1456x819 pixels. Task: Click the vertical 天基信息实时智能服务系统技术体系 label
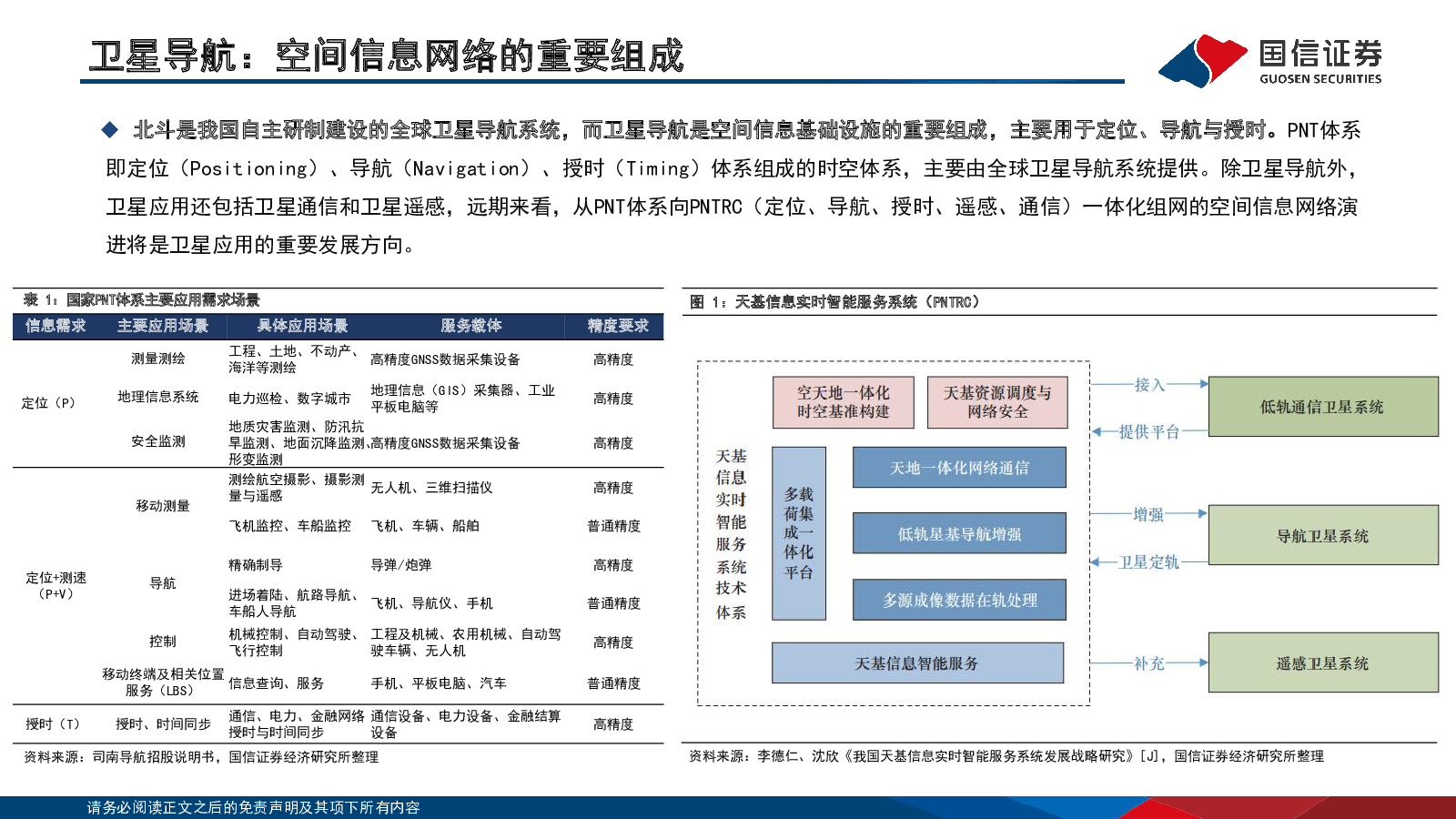point(731,534)
